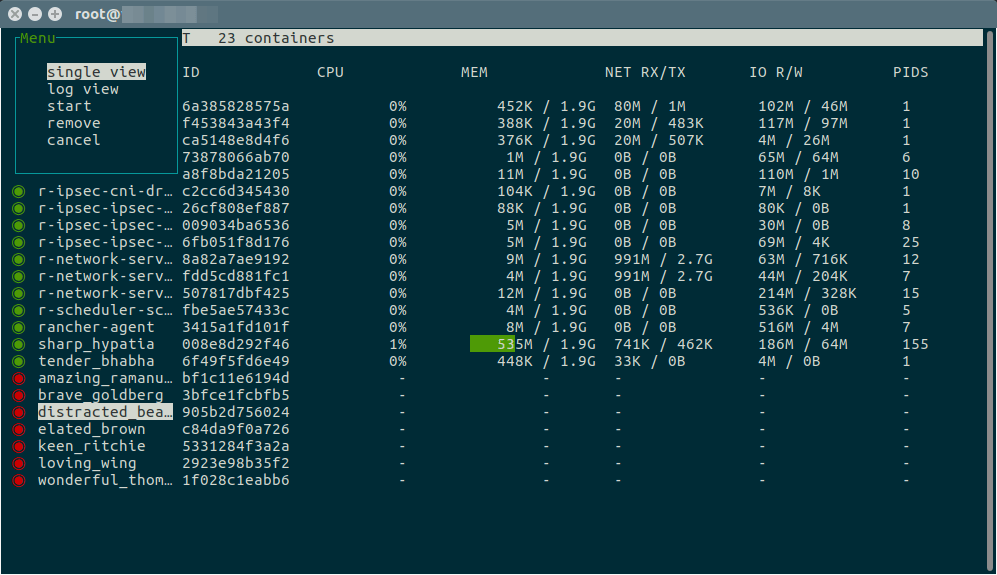Choose 'single view' in the Menu
The width and height of the screenshot is (997, 575).
pyautogui.click(x=96, y=72)
